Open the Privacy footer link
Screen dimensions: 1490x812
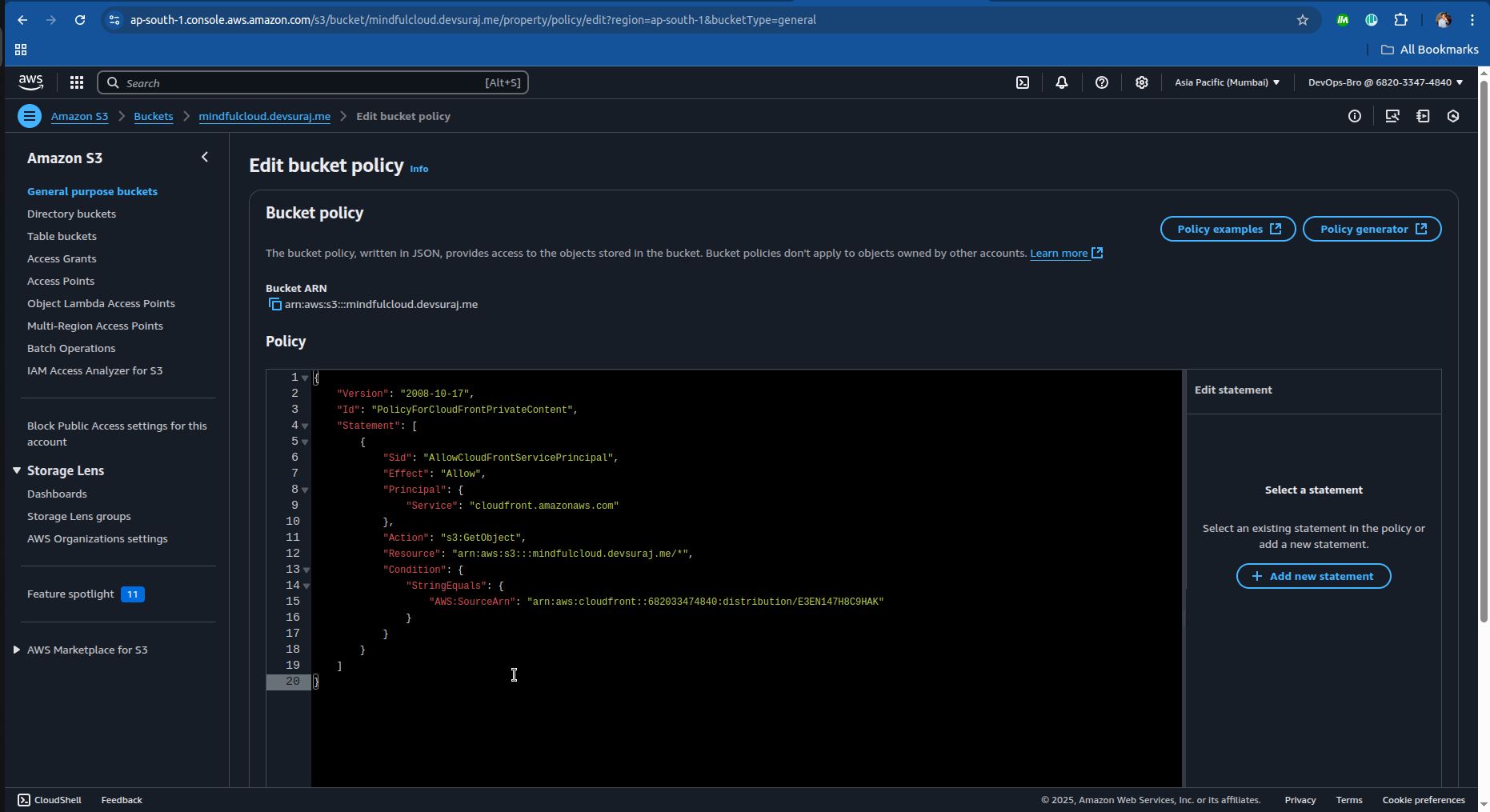pos(1300,800)
